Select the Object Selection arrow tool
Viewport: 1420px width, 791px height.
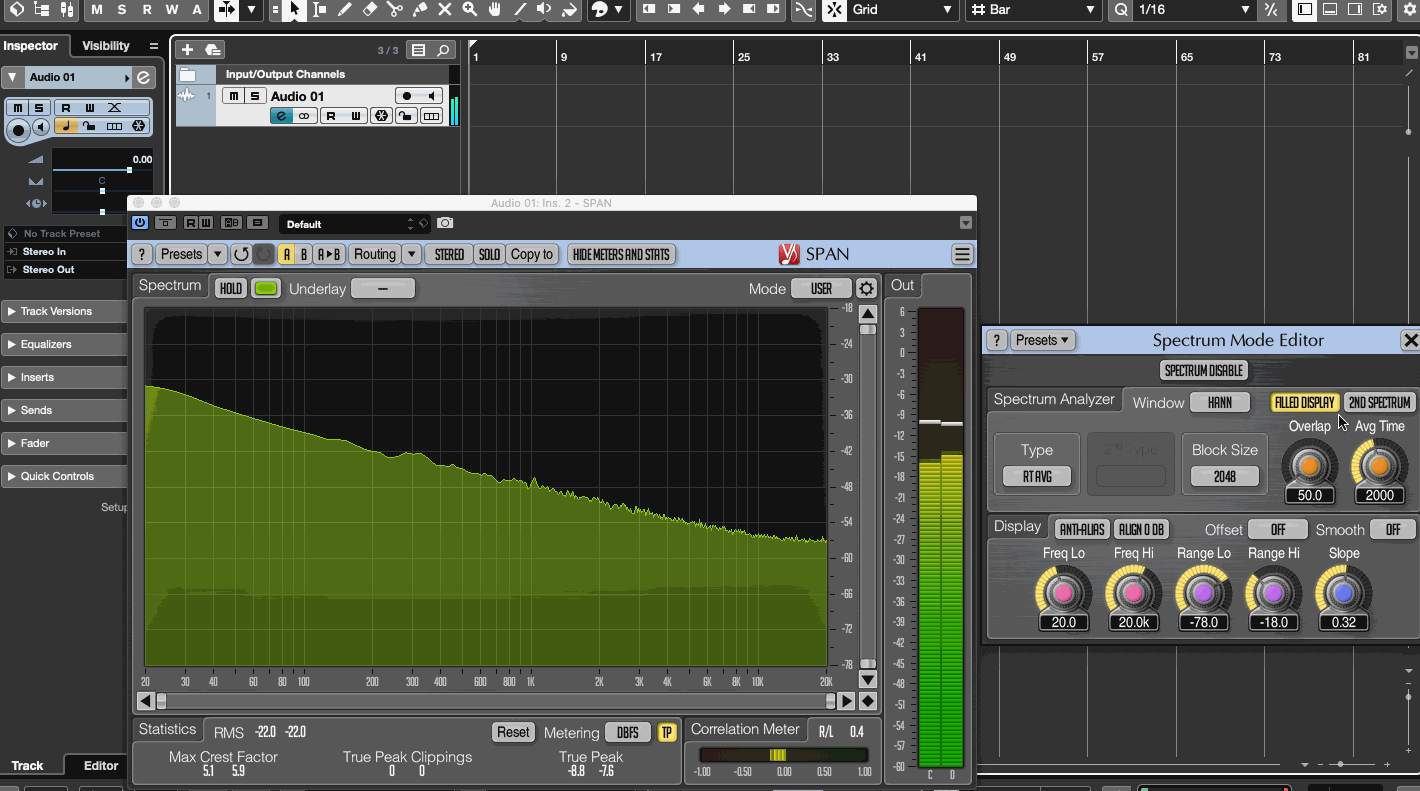point(294,10)
